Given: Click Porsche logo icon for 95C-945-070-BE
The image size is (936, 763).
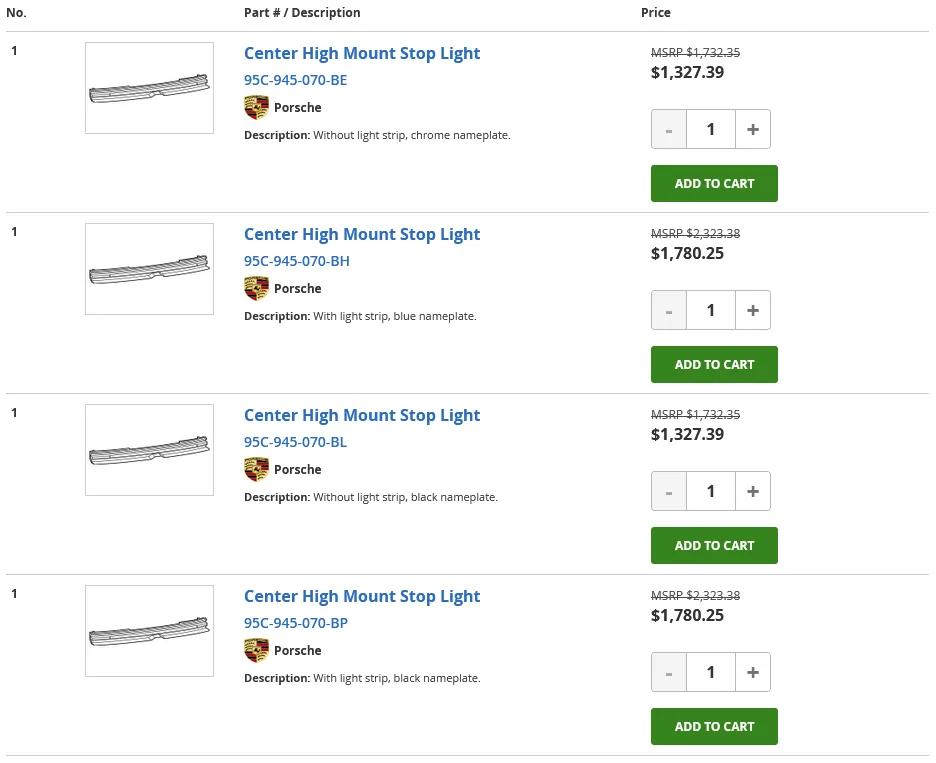Looking at the screenshot, I should [256, 108].
